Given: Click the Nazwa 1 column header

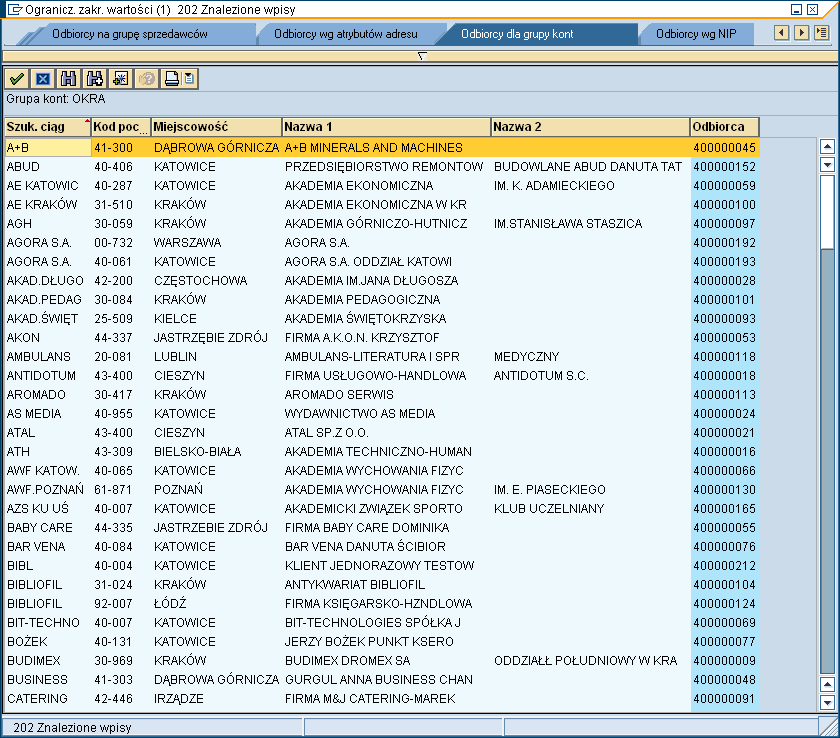Looking at the screenshot, I should [386, 127].
